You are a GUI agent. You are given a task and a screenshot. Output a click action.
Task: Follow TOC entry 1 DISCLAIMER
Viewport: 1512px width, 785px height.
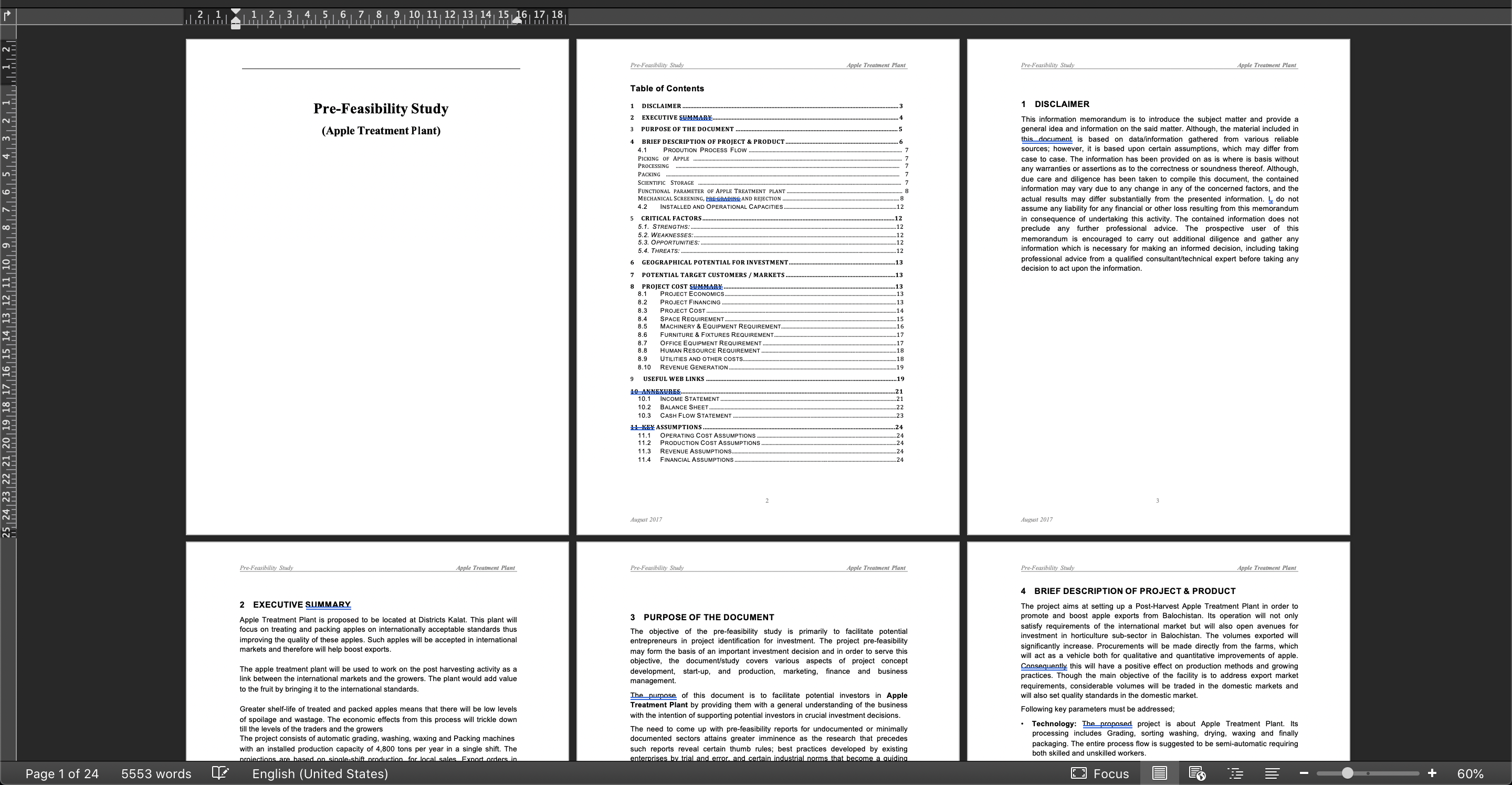tap(766, 106)
